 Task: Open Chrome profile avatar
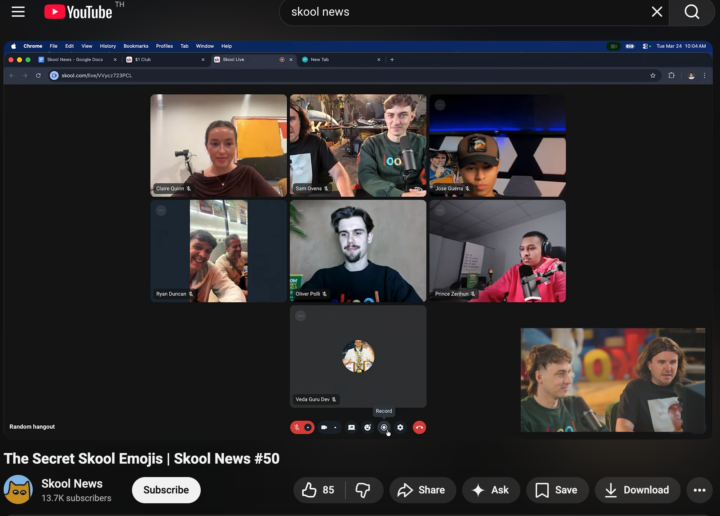click(x=691, y=76)
